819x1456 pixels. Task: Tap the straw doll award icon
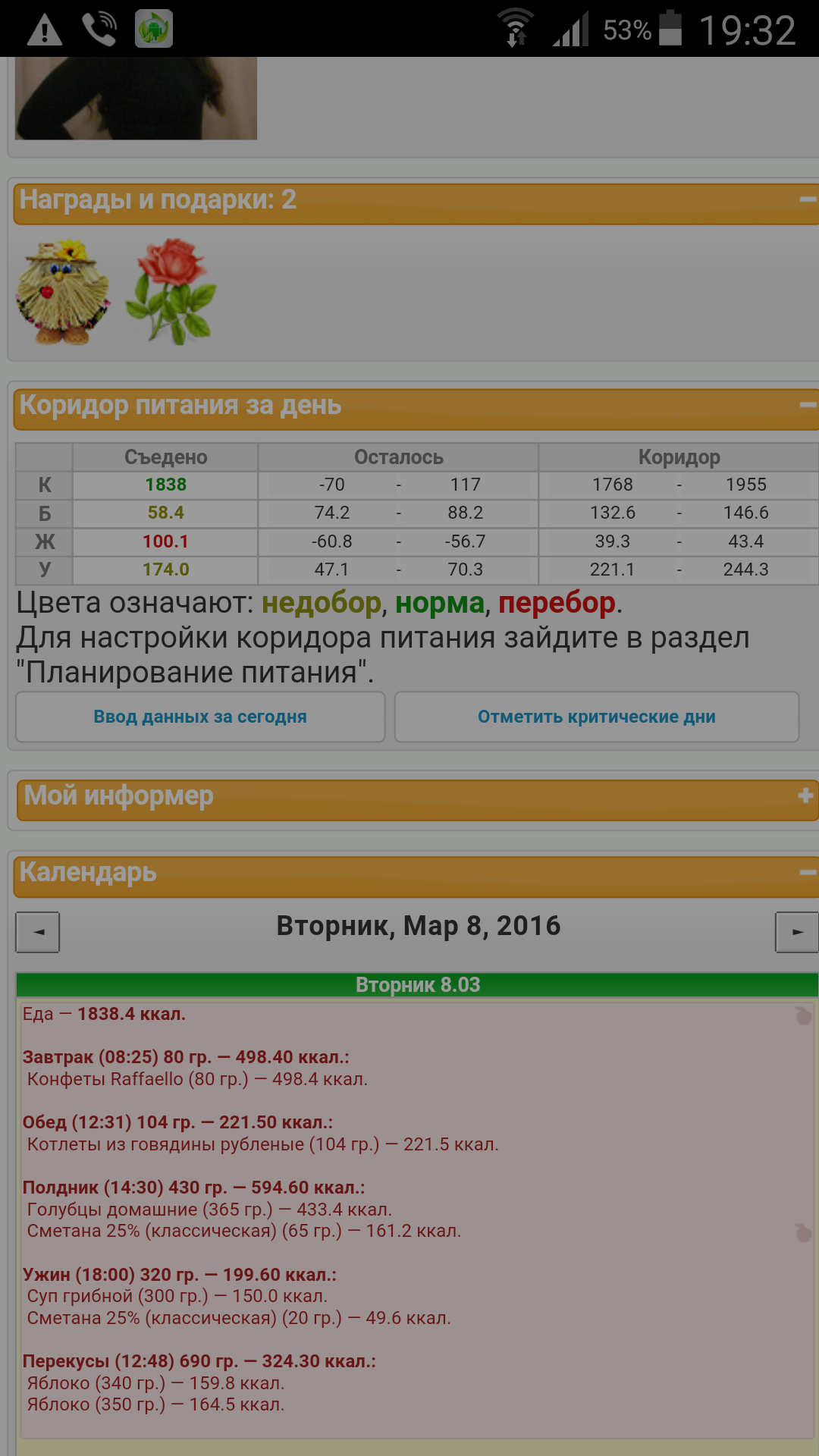pos(63,293)
